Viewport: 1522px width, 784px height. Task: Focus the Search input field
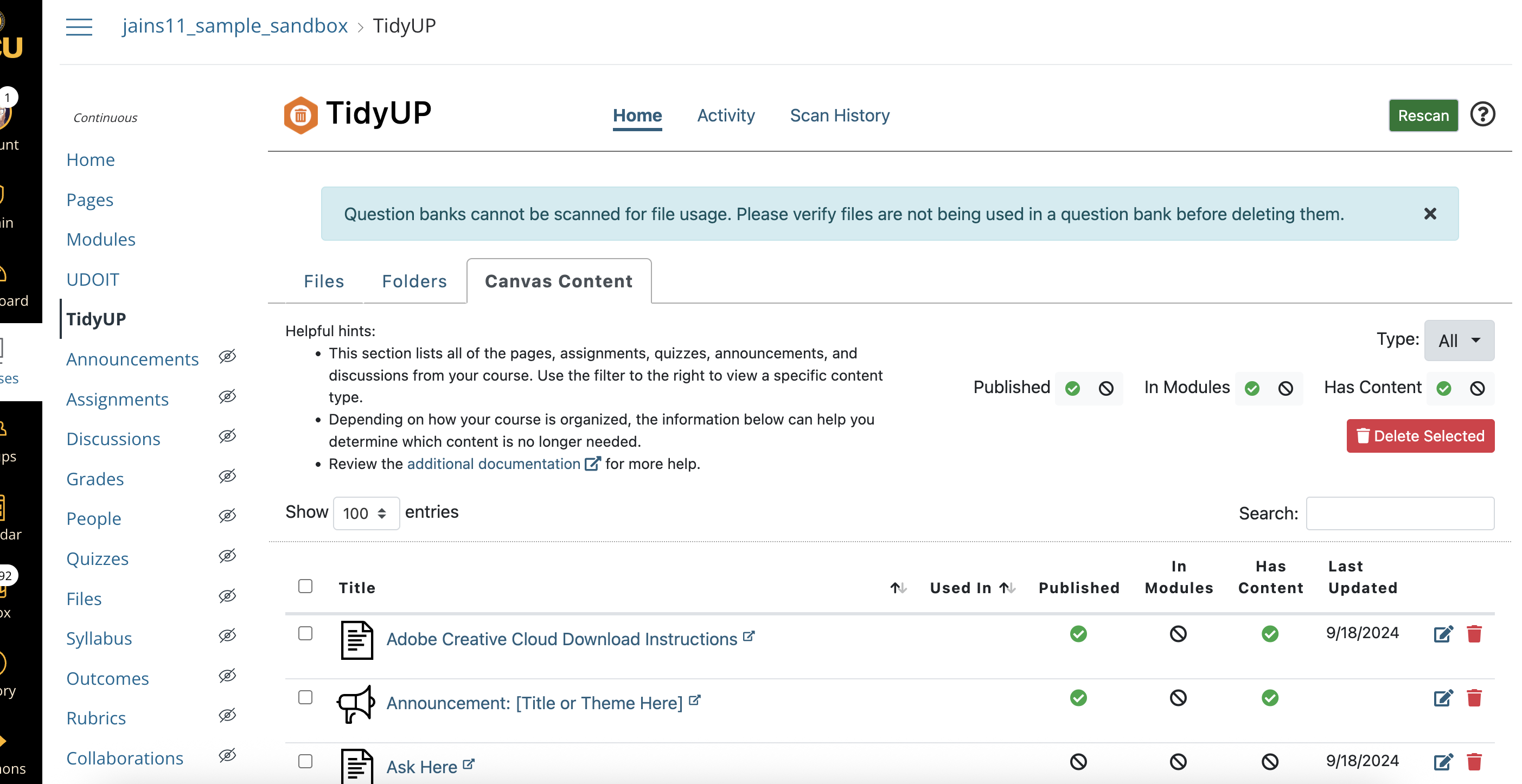click(1401, 513)
